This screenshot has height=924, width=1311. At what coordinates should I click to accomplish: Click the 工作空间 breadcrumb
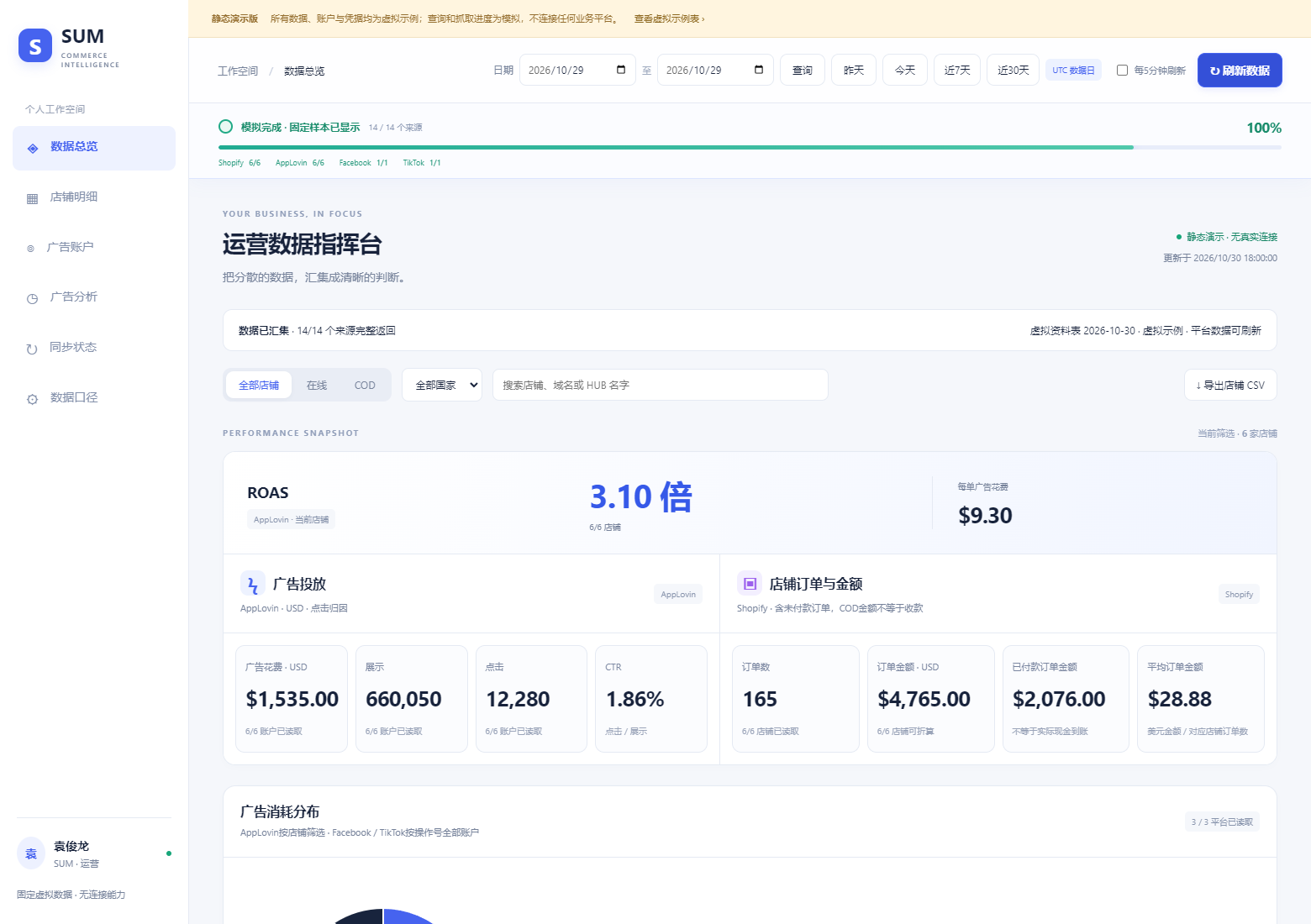click(x=238, y=71)
